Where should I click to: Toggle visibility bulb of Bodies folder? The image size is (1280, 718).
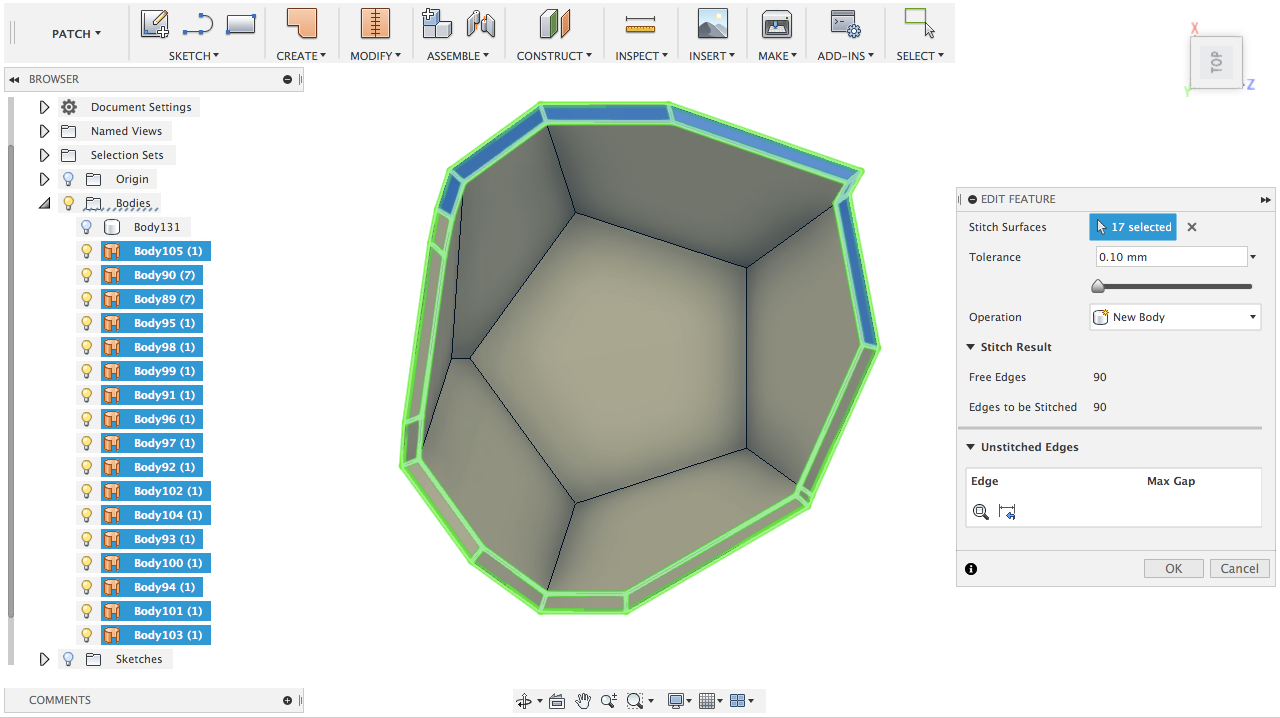click(68, 203)
